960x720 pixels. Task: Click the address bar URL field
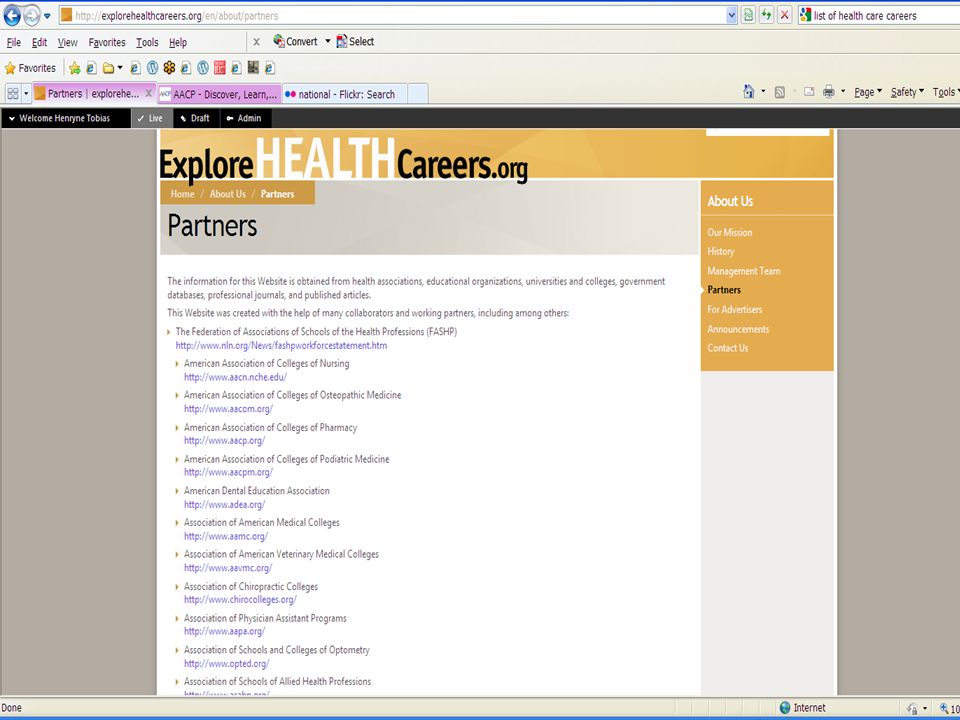point(392,15)
